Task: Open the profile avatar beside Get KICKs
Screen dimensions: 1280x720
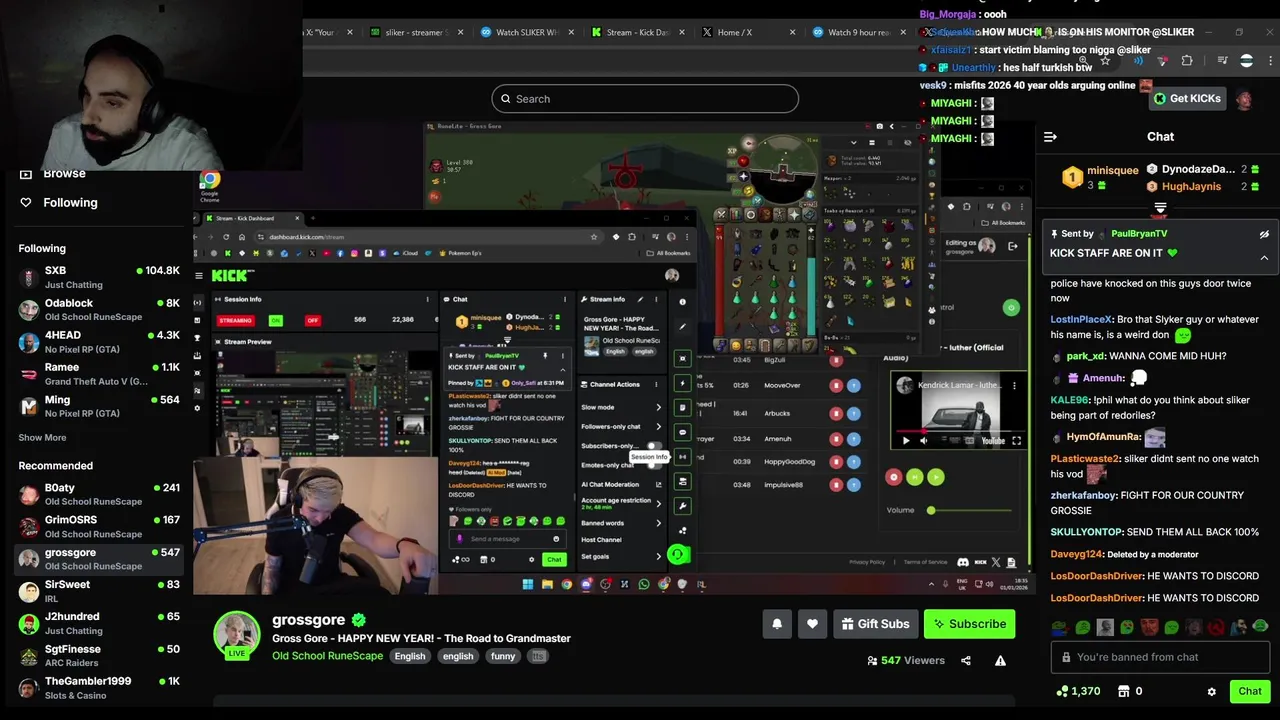Action: pyautogui.click(x=1244, y=99)
